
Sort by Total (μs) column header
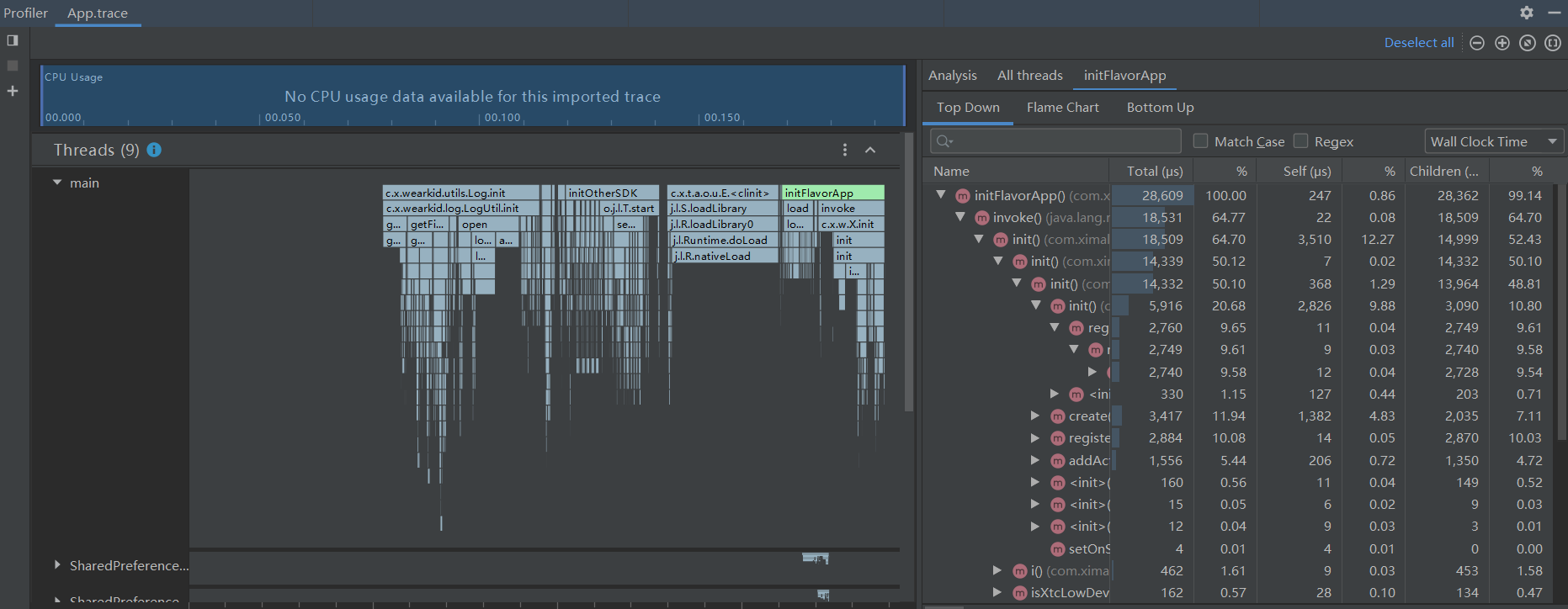1151,171
